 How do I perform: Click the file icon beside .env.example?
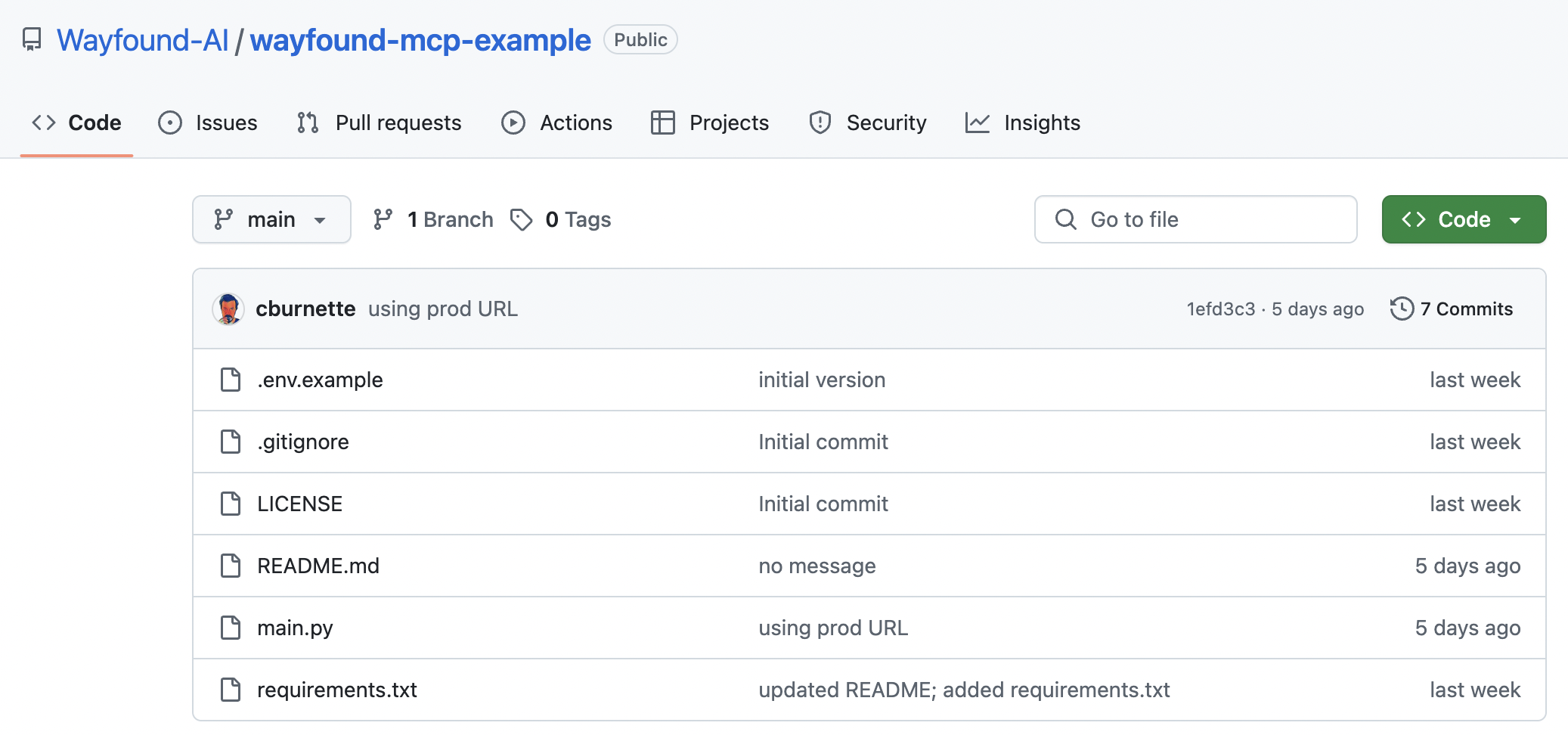click(231, 380)
